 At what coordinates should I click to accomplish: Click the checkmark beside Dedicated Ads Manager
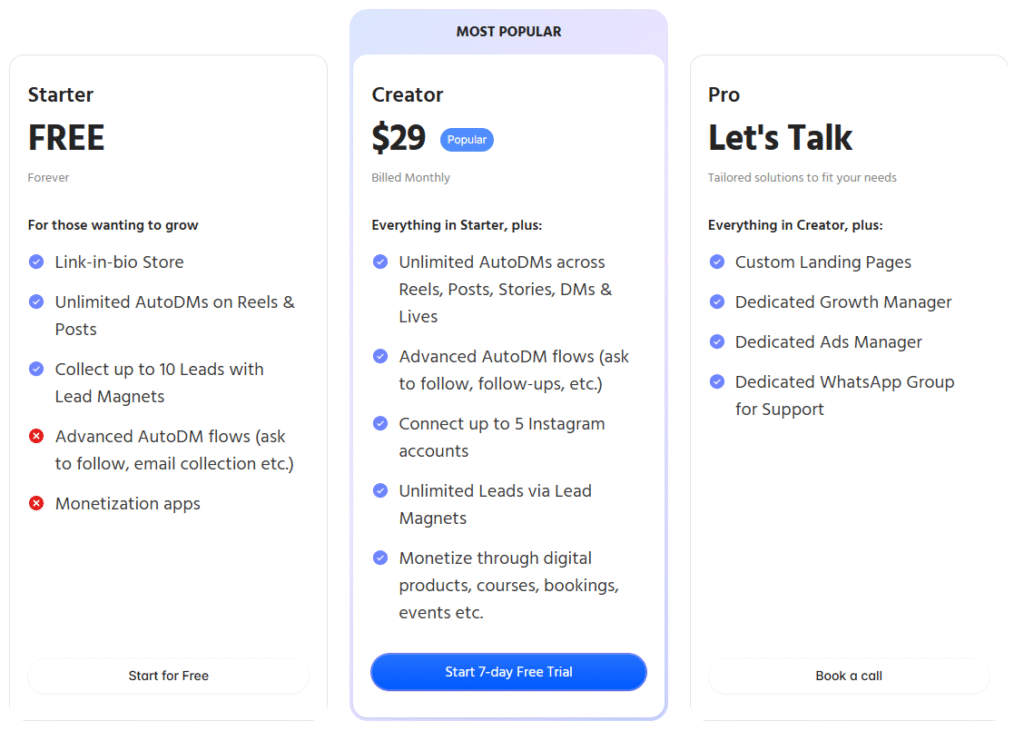click(x=717, y=342)
